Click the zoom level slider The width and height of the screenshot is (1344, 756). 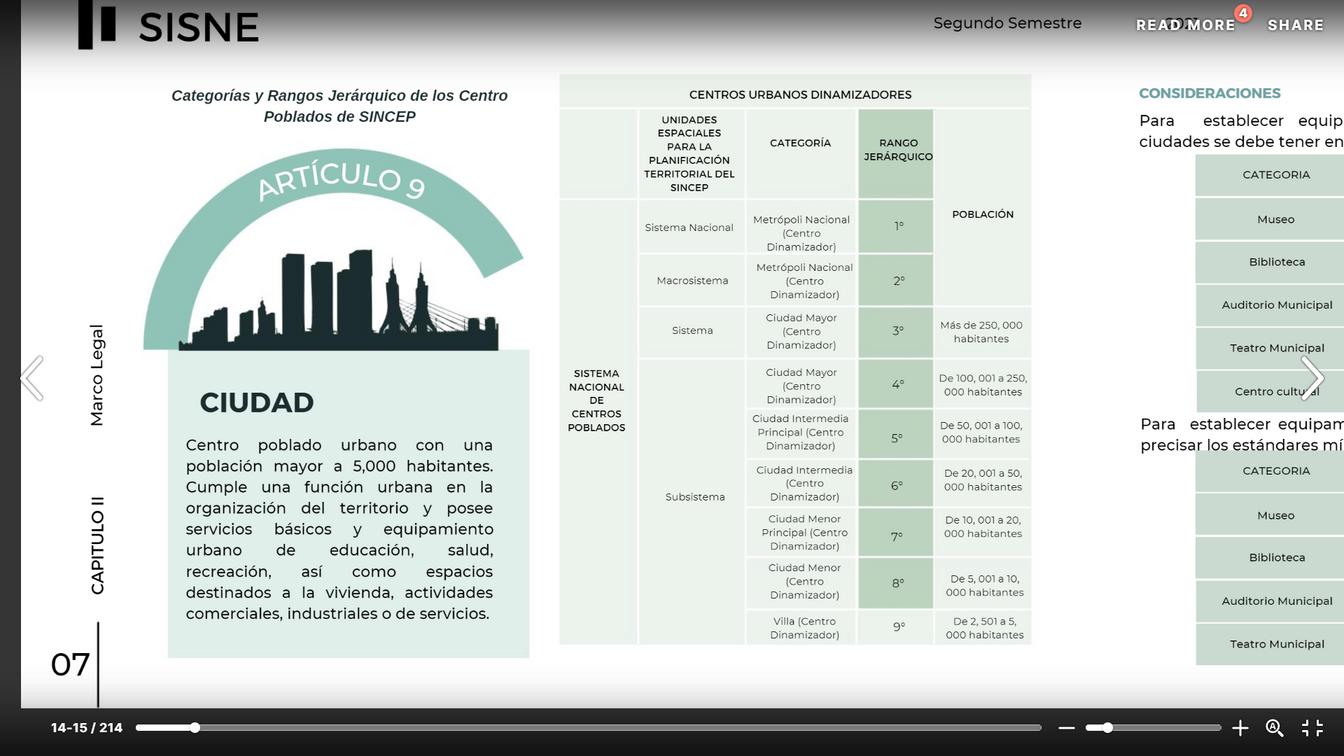[1154, 728]
